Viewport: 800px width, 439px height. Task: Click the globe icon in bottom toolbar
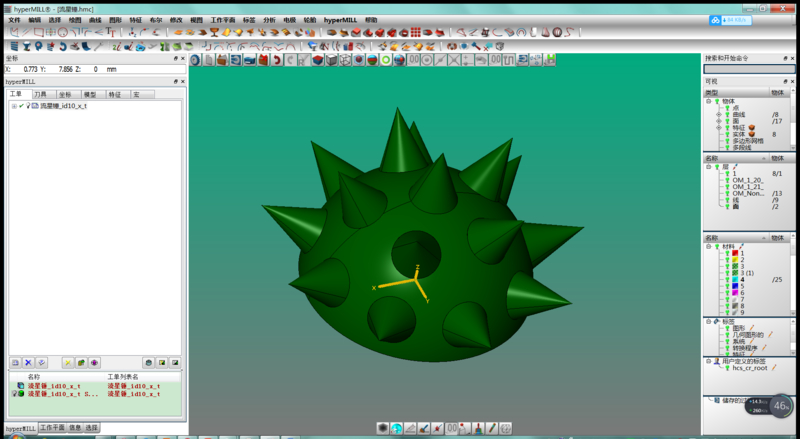click(x=396, y=428)
